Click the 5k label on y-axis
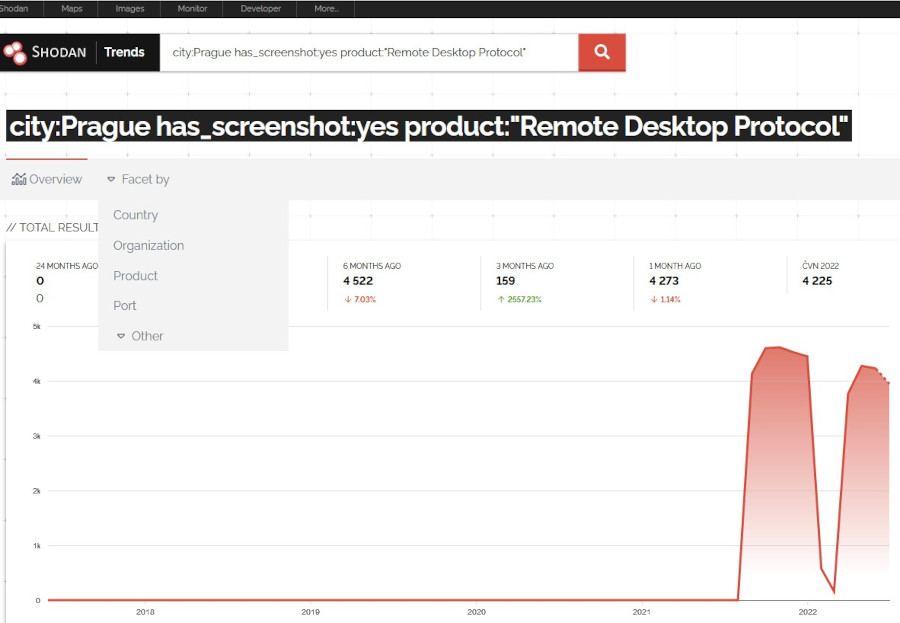 (37, 327)
